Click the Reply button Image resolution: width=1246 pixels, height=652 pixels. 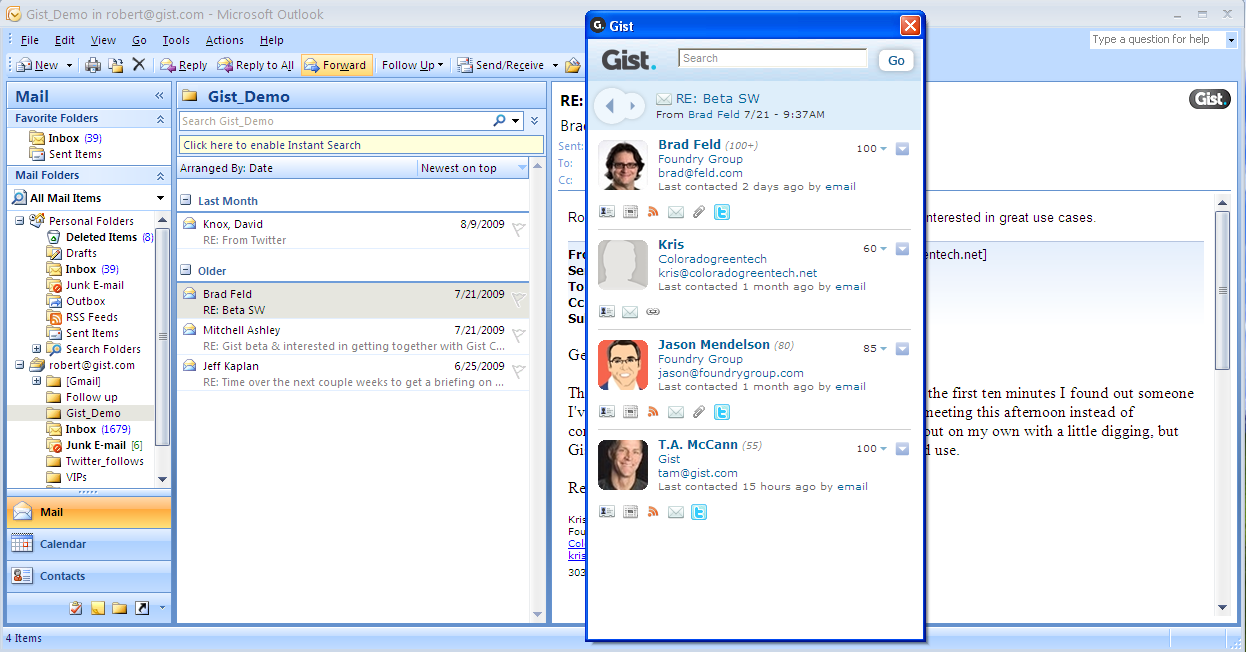(184, 65)
